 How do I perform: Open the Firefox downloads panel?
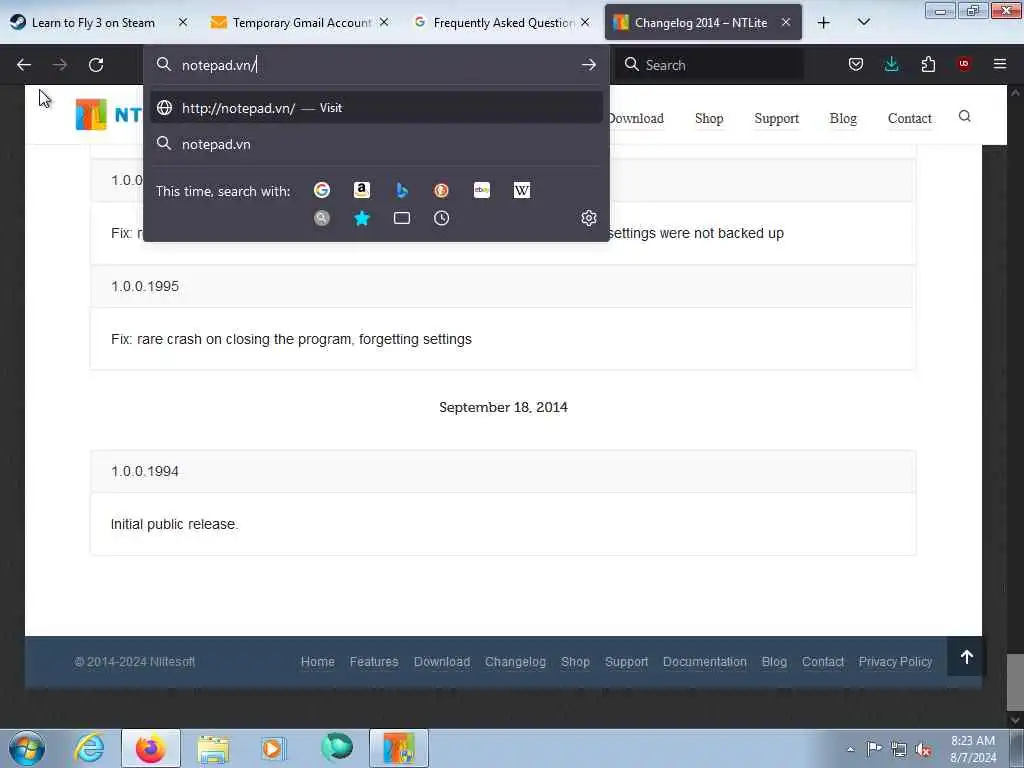coord(891,65)
